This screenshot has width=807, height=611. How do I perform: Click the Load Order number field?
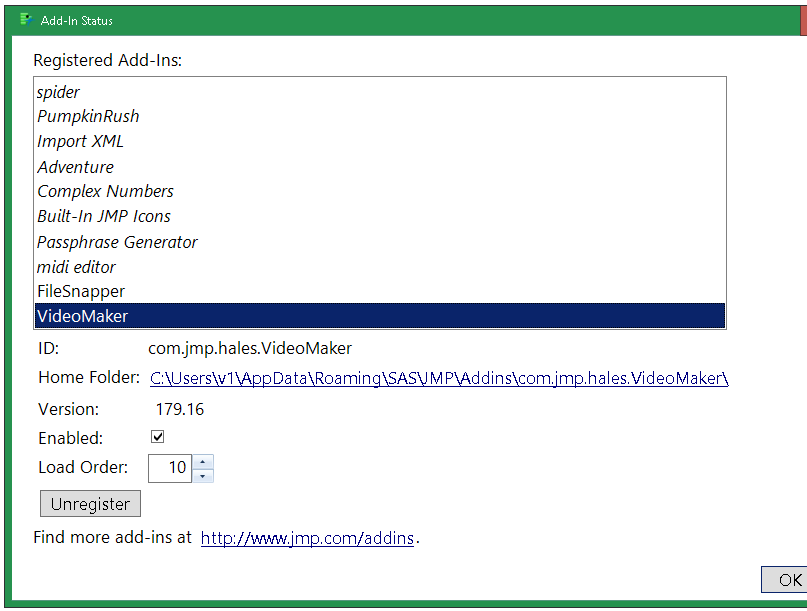pyautogui.click(x=170, y=468)
